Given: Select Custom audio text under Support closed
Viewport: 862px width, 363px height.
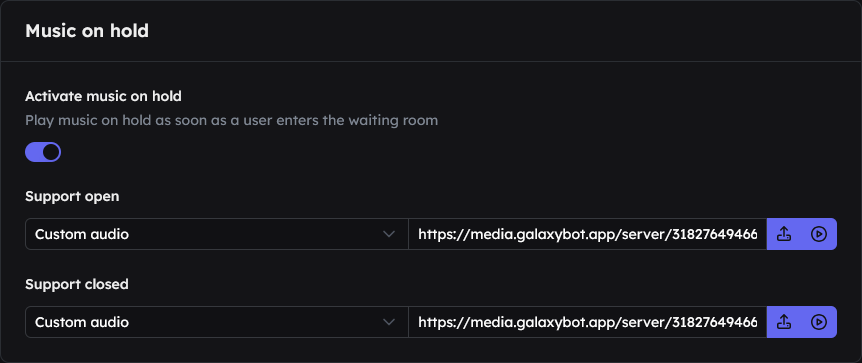Looking at the screenshot, I should pos(82,322).
